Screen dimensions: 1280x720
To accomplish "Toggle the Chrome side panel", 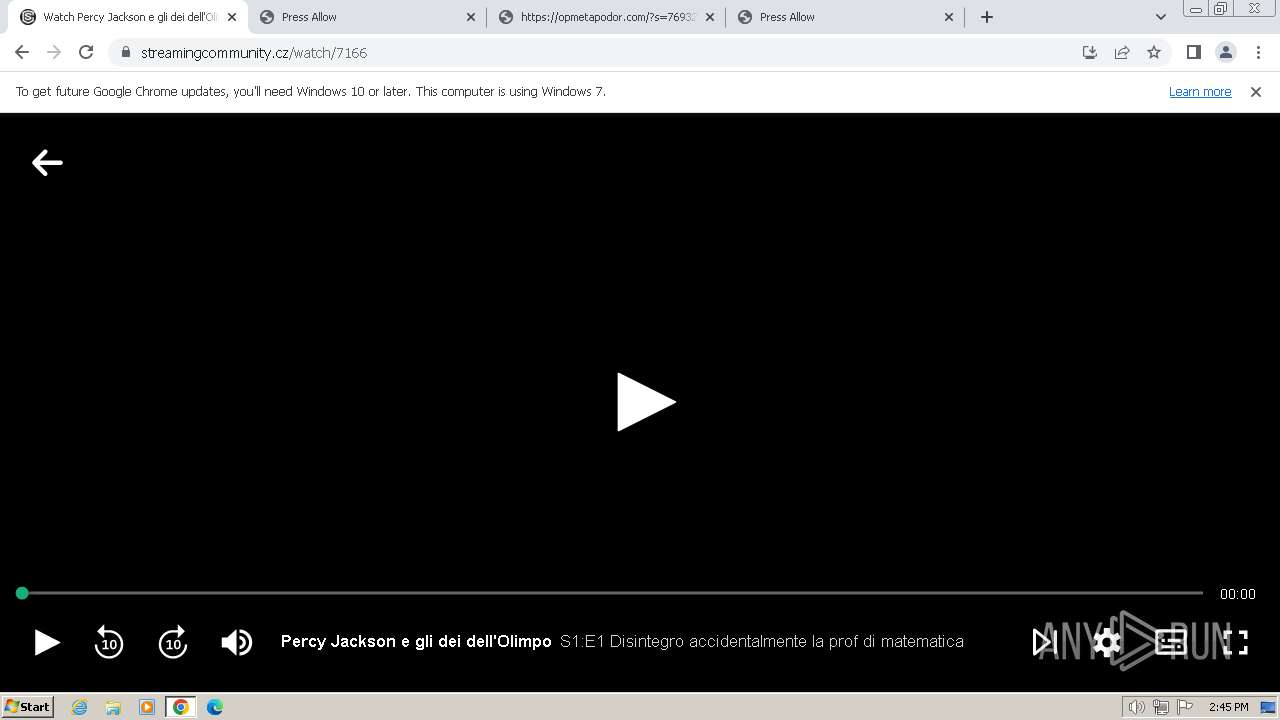I will click(x=1194, y=52).
